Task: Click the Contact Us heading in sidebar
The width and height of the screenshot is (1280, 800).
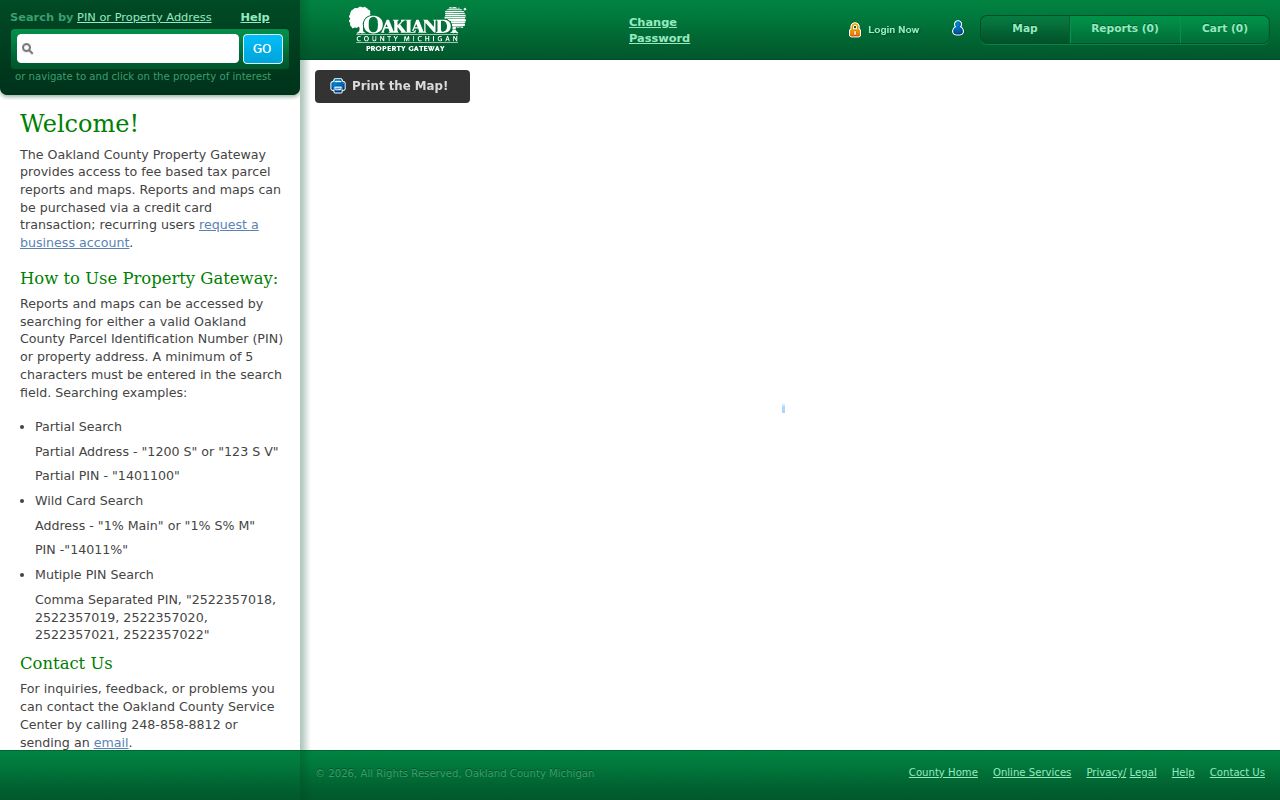Action: [x=66, y=664]
